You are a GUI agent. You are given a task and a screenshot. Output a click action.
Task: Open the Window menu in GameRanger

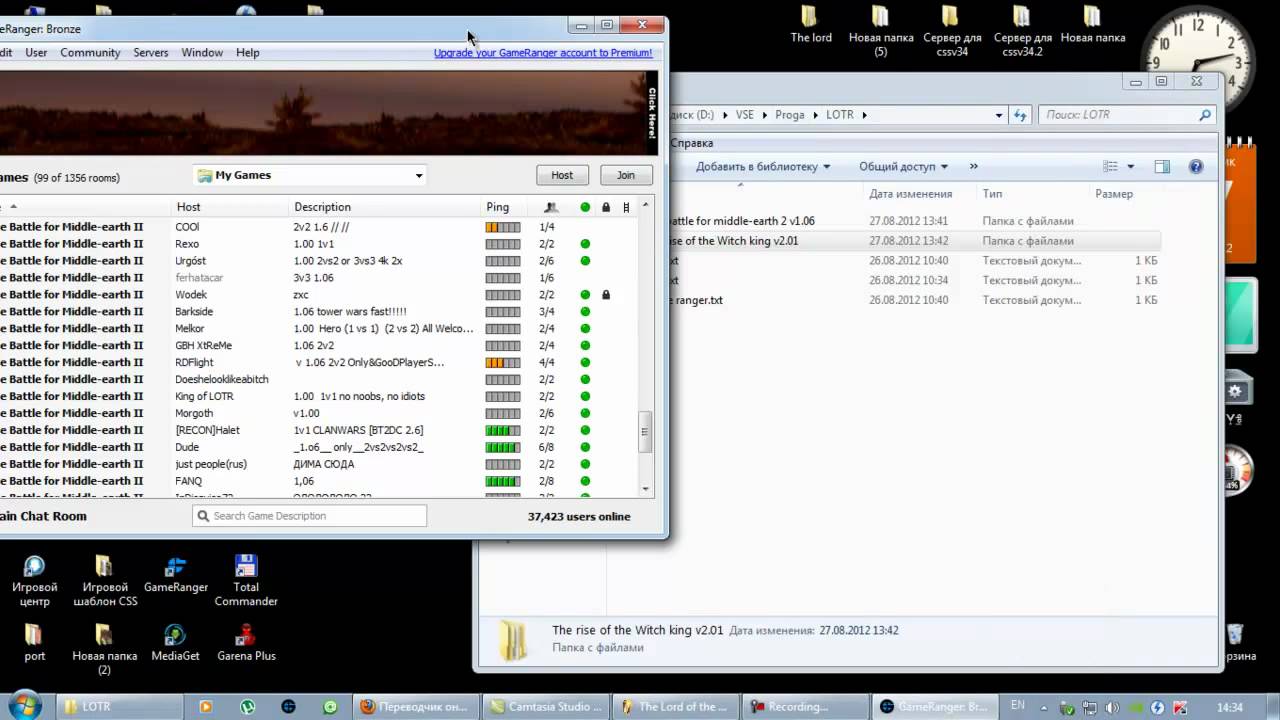point(202,52)
